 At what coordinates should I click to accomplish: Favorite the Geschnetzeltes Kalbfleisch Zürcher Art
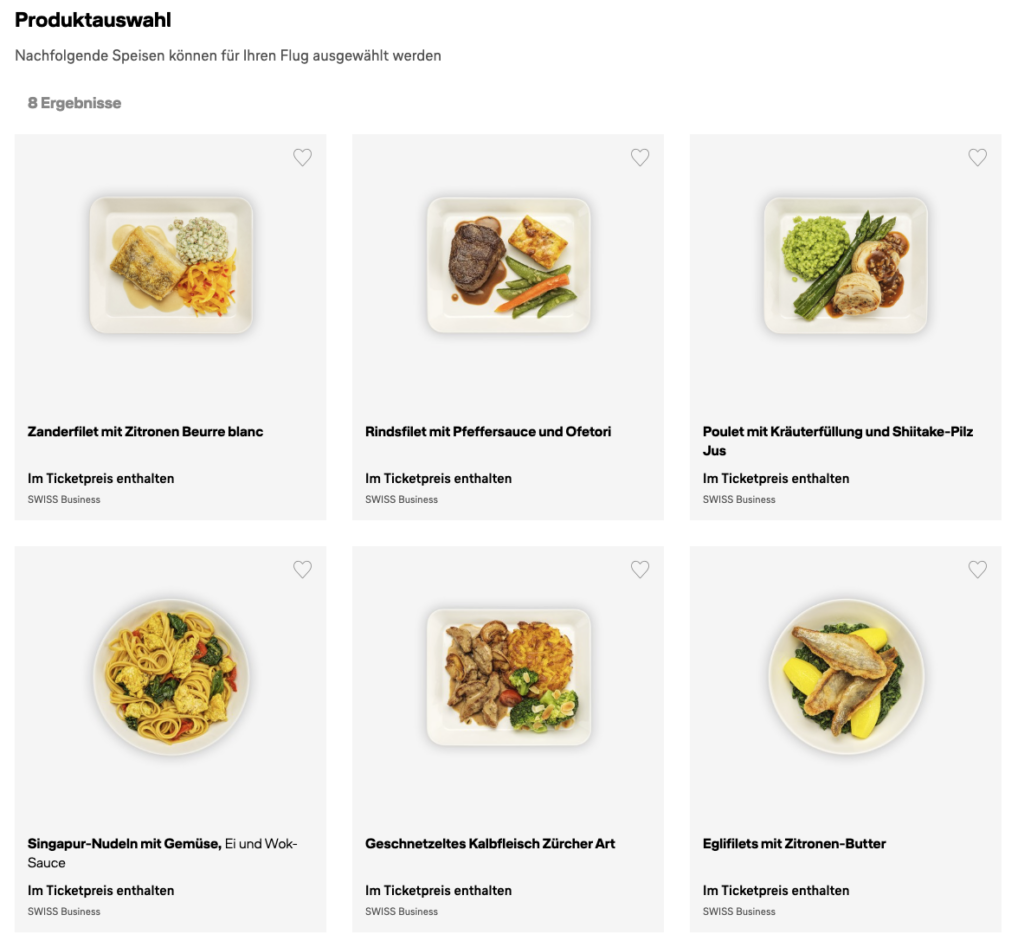pos(640,569)
